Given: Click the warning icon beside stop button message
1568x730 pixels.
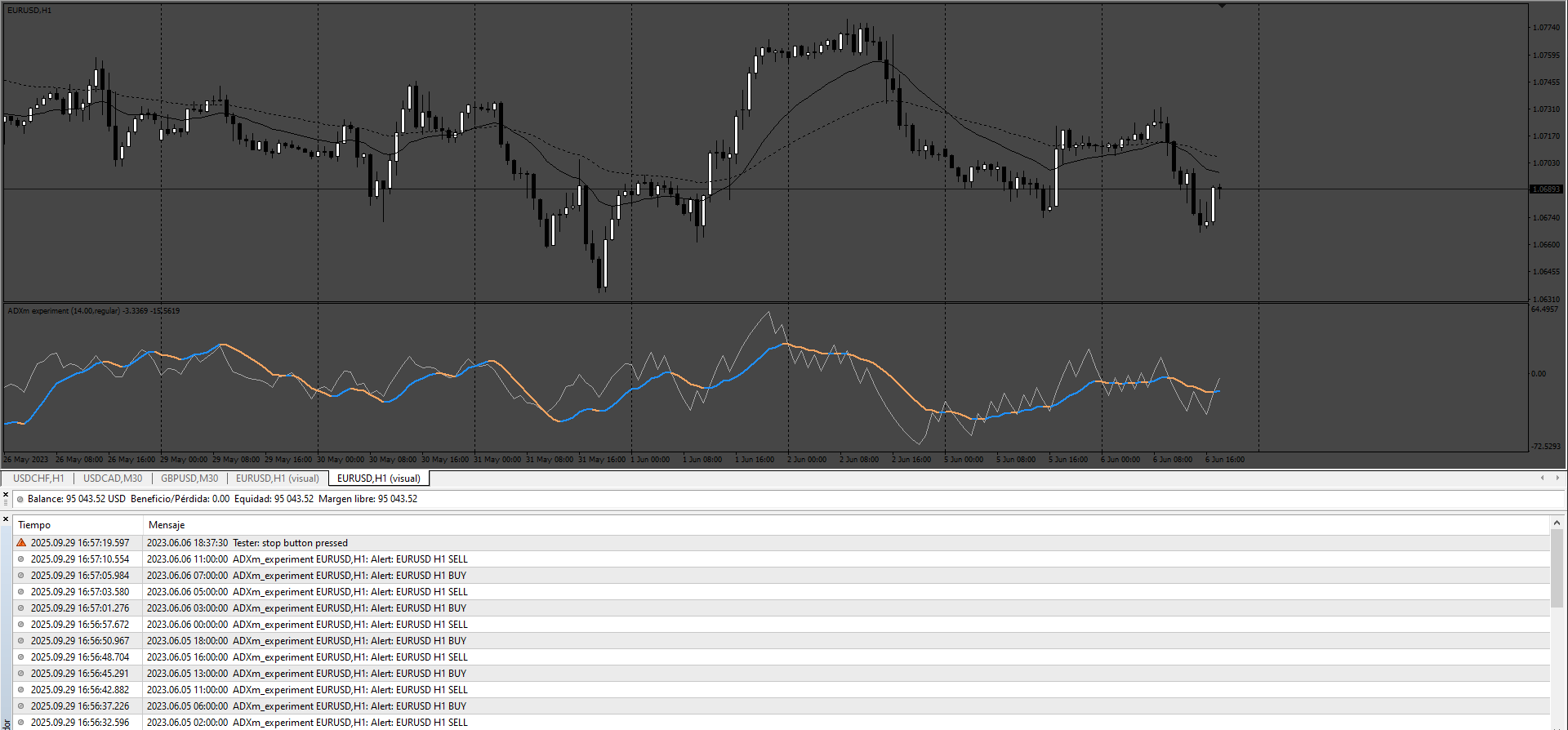Looking at the screenshot, I should [21, 543].
